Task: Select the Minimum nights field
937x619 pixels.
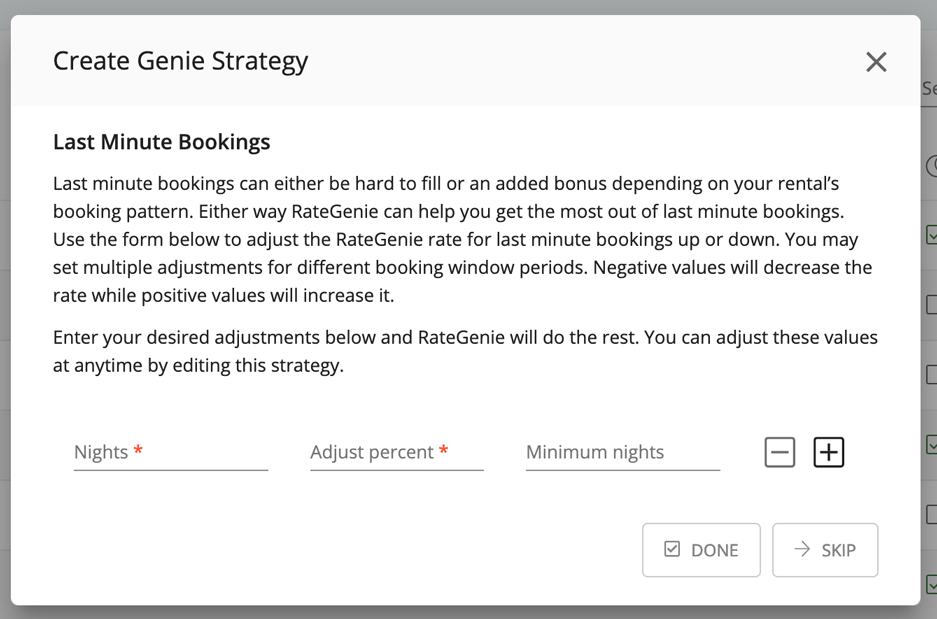Action: click(623, 452)
